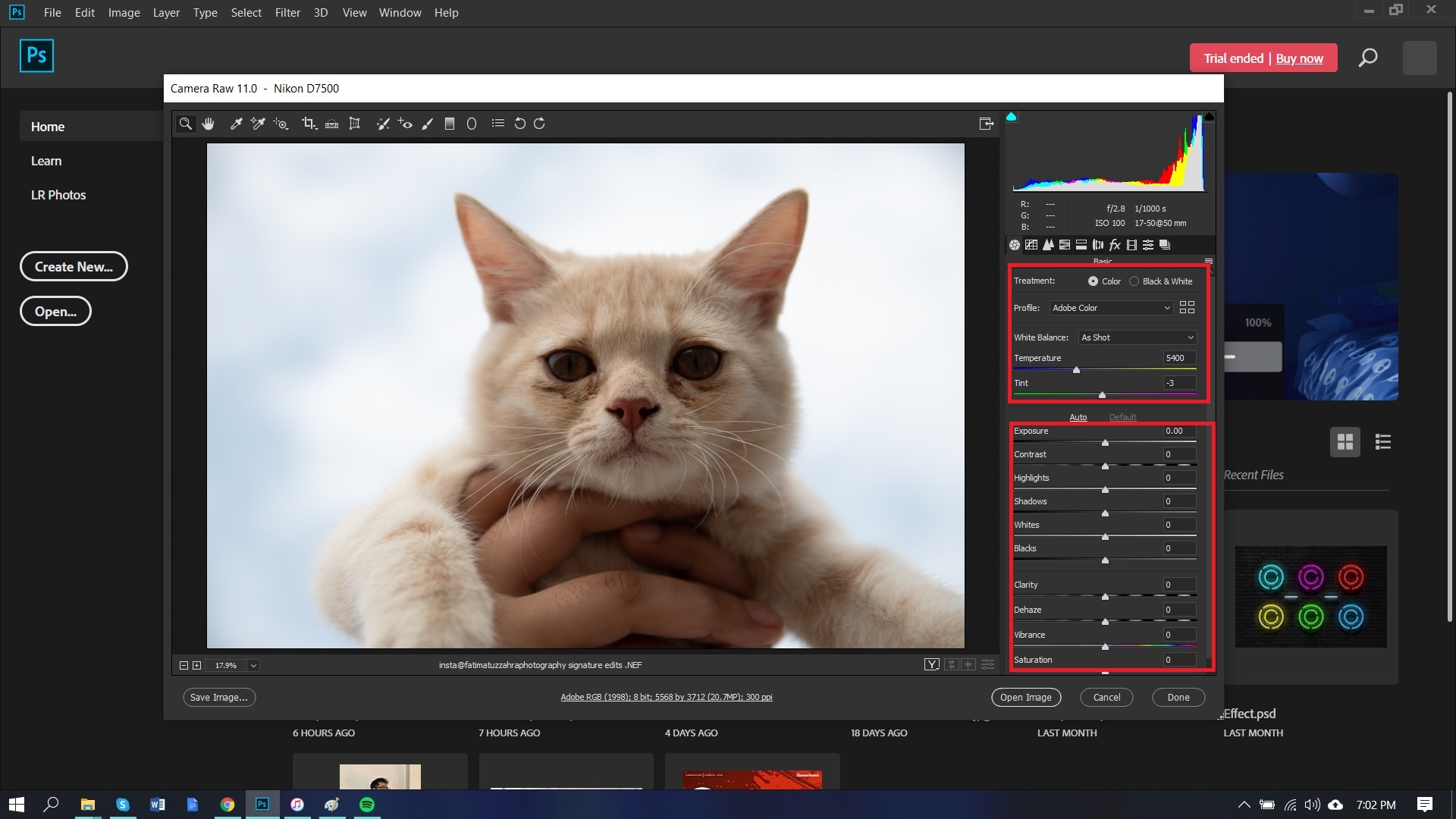Pick the Adjustment Brush tool

[428, 124]
